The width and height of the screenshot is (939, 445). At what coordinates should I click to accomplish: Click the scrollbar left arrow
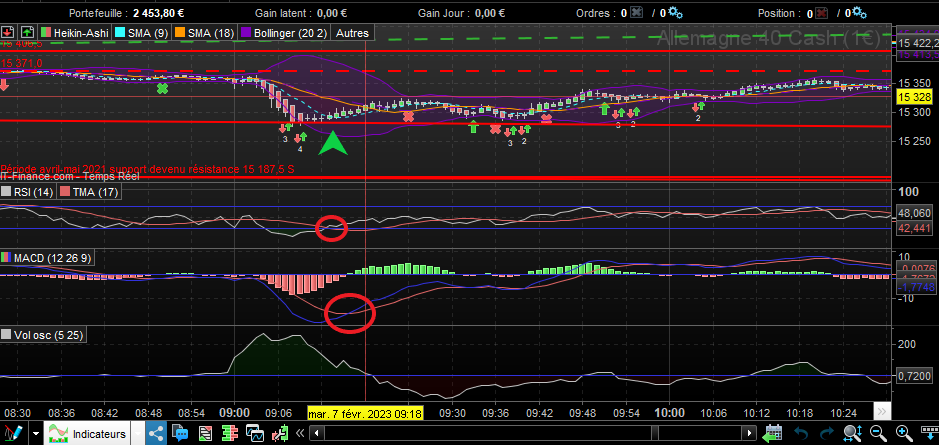(318, 433)
